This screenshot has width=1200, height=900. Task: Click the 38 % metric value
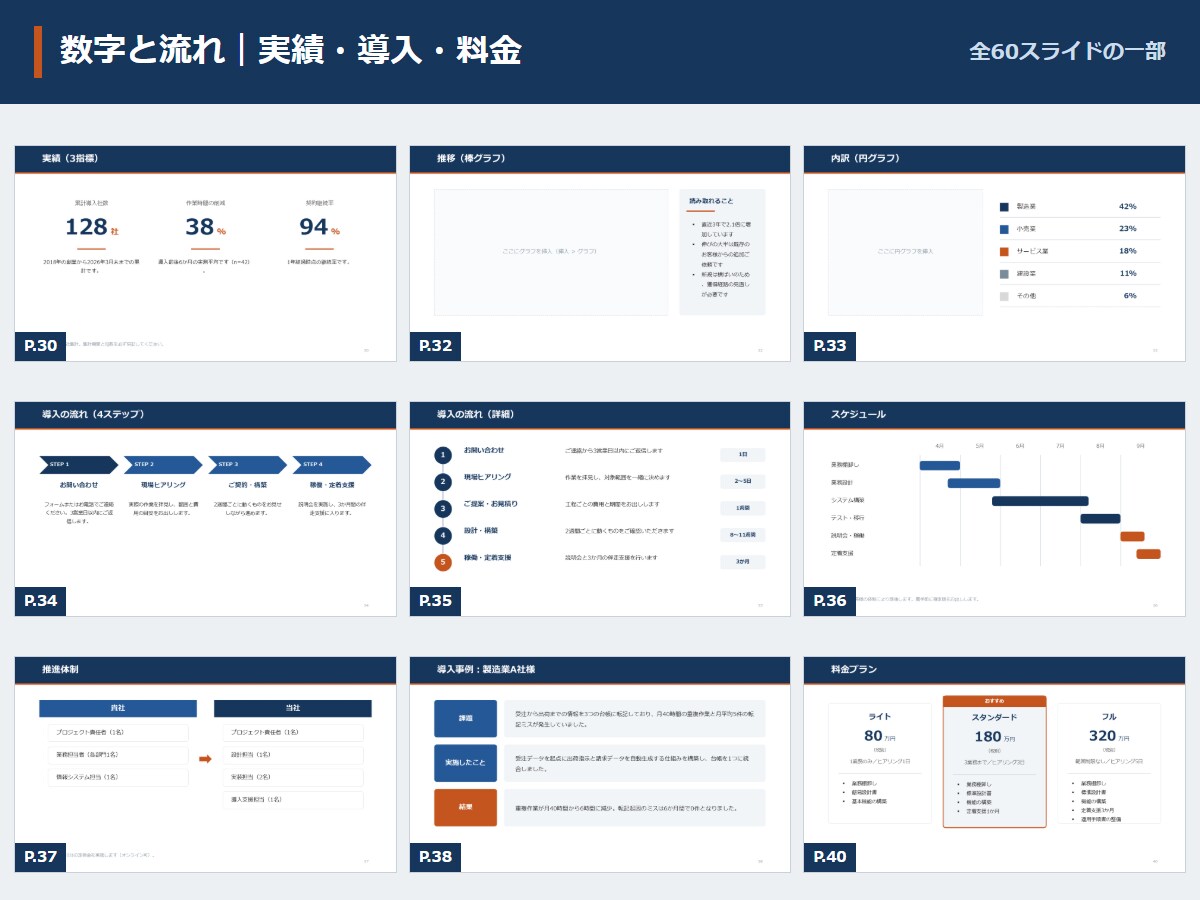205,228
